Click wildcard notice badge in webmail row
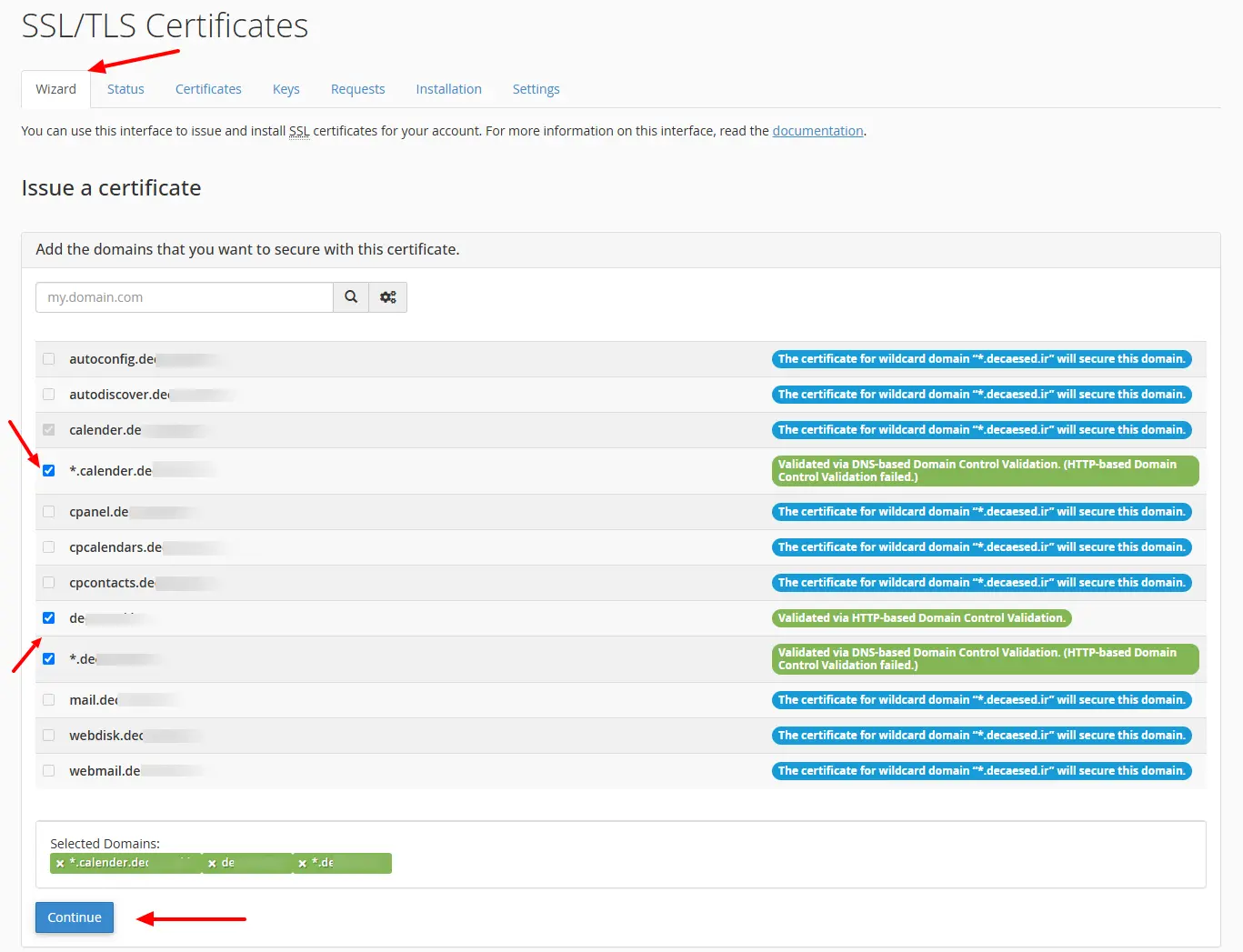1243x952 pixels. (982, 771)
